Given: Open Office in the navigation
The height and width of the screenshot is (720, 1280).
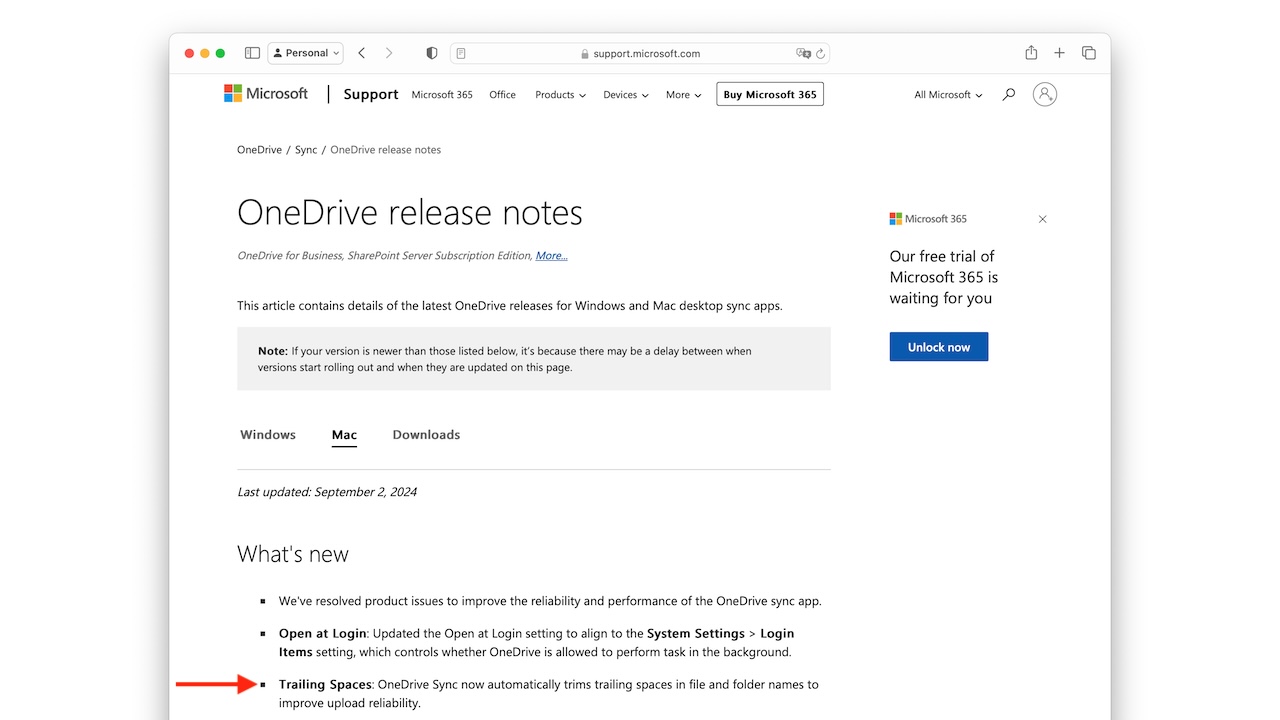Looking at the screenshot, I should [x=503, y=95].
